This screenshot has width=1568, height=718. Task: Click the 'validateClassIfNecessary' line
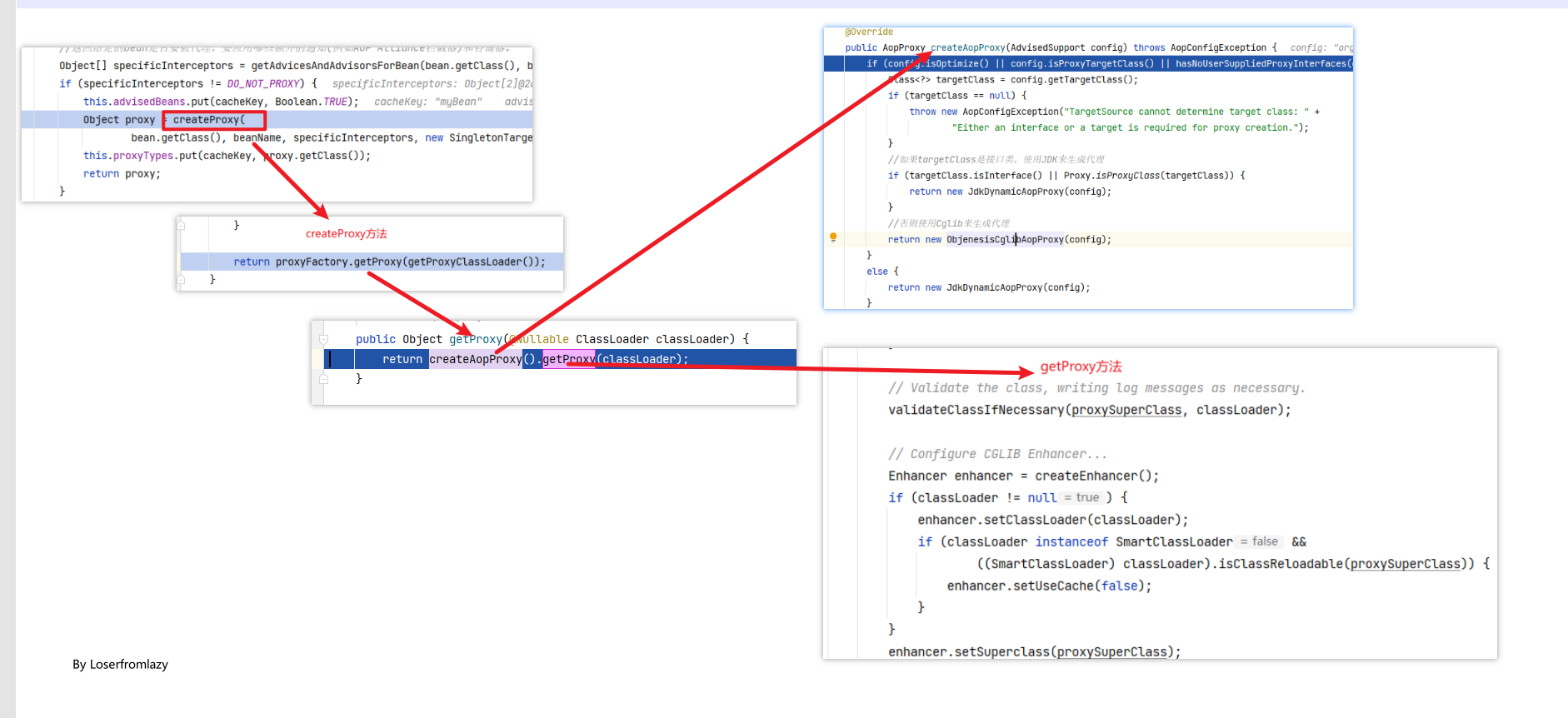coord(1090,410)
